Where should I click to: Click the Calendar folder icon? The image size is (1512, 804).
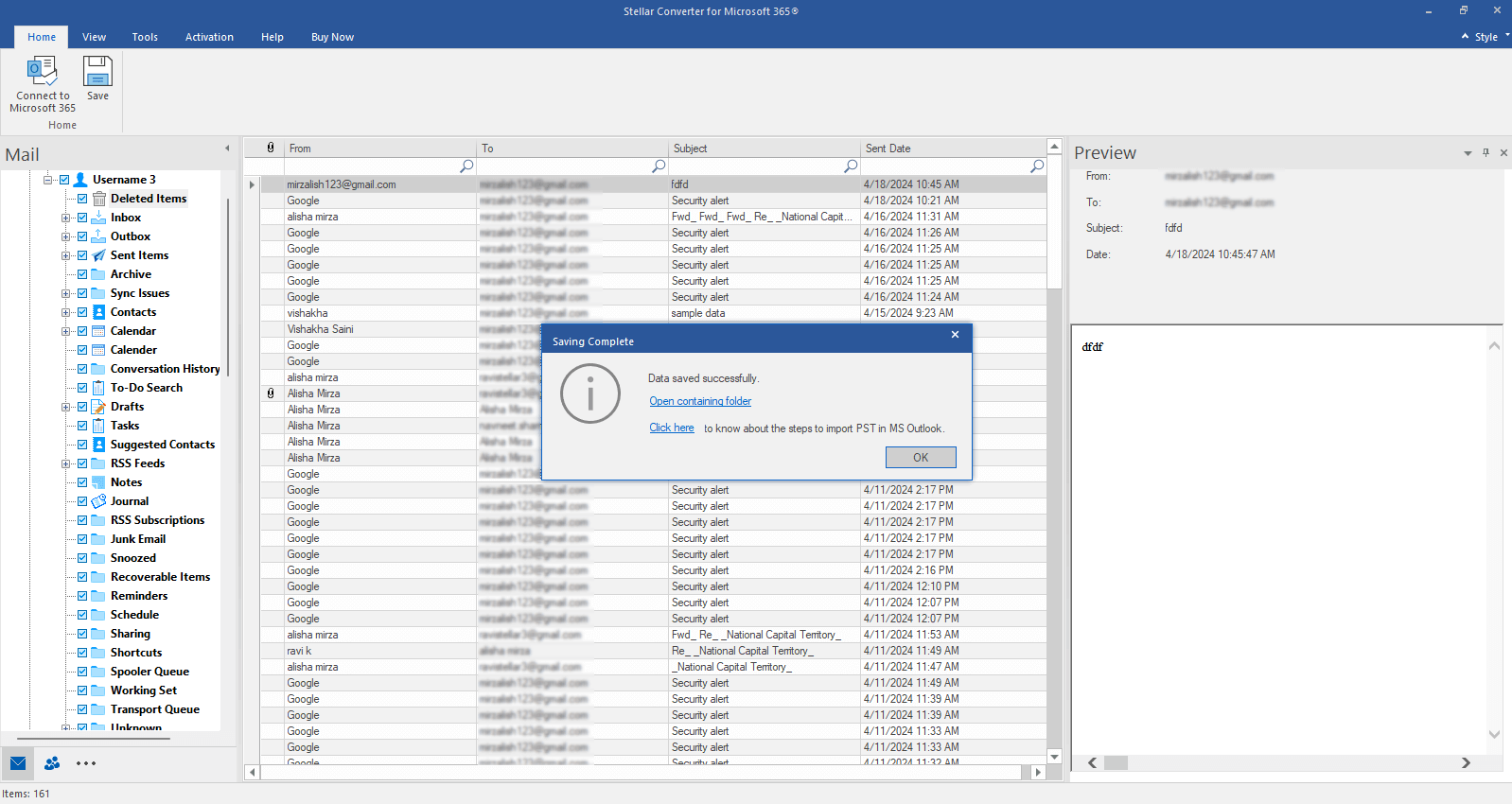tap(98, 331)
